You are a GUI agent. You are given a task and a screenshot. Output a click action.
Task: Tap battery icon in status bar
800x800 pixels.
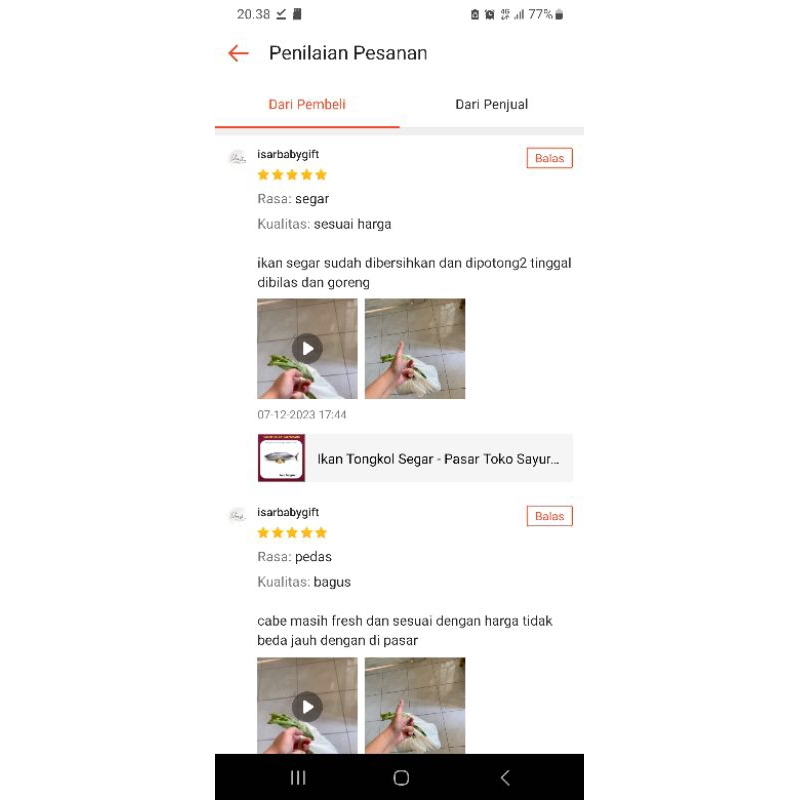tap(559, 14)
